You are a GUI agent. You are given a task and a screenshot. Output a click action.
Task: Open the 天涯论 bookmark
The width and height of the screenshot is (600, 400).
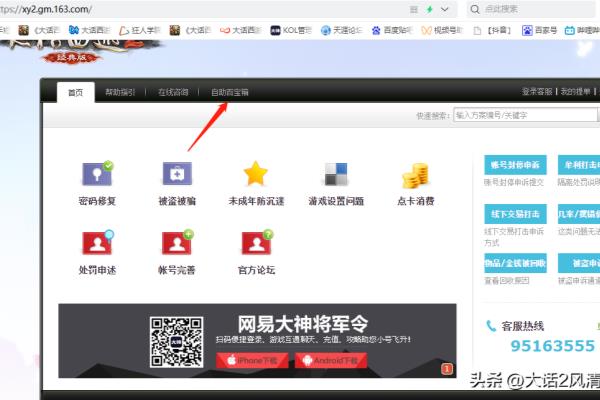pyautogui.click(x=341, y=30)
